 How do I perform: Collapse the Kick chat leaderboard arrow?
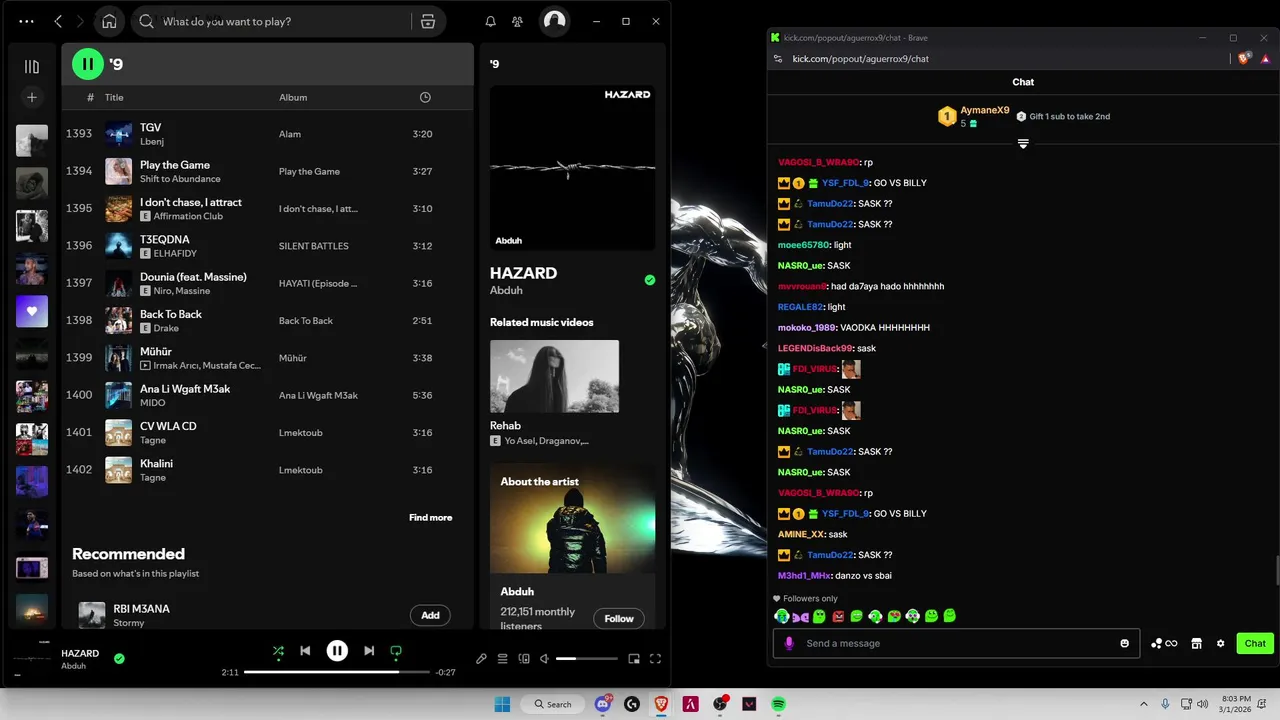(1023, 144)
